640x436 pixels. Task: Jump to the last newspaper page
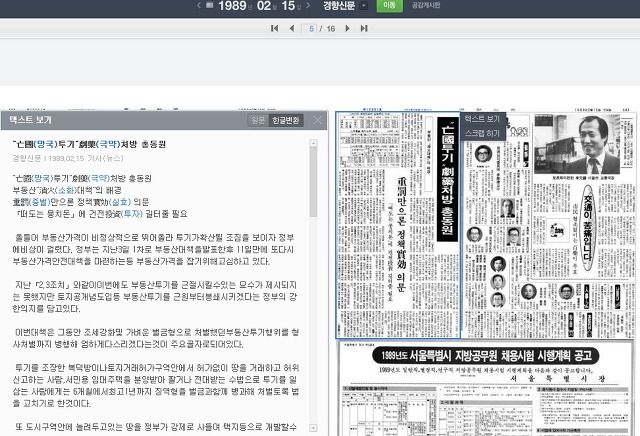pyautogui.click(x=364, y=28)
